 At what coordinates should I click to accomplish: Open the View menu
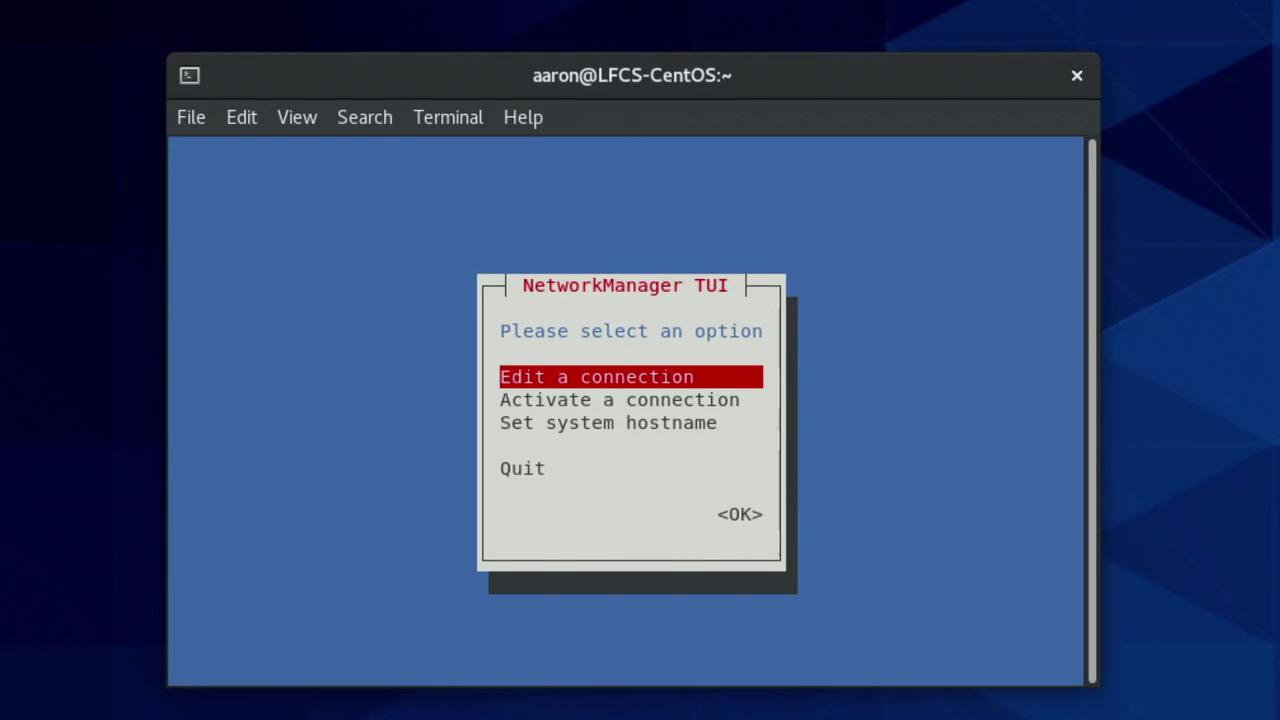297,117
